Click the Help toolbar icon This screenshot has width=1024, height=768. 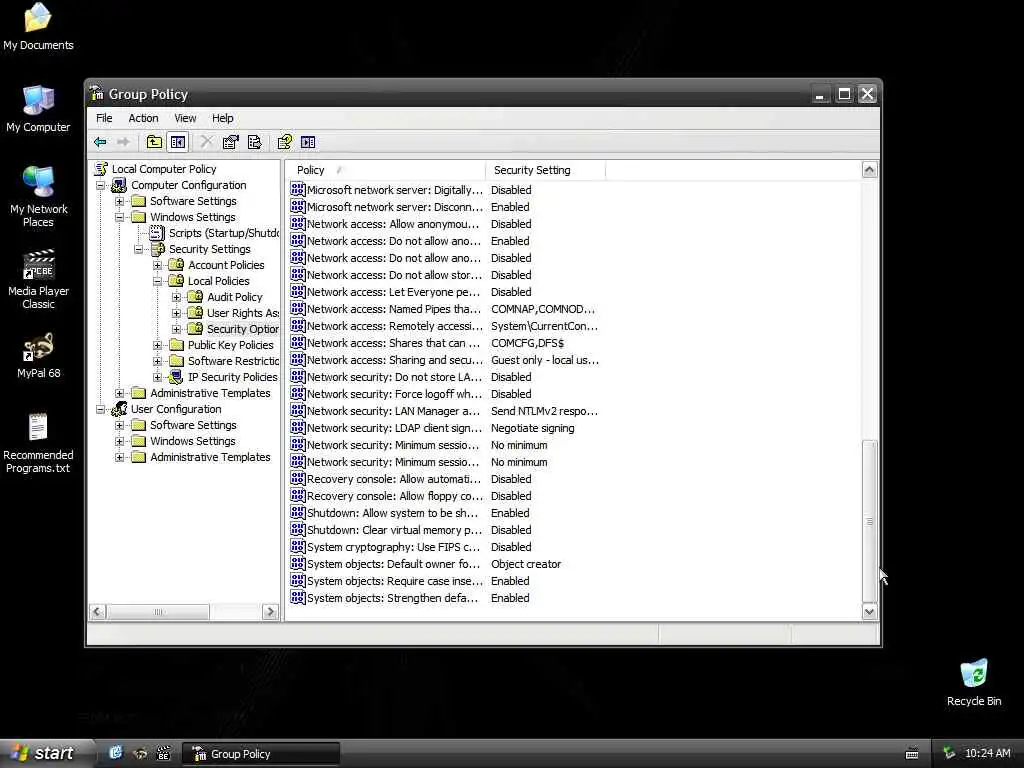tap(285, 142)
